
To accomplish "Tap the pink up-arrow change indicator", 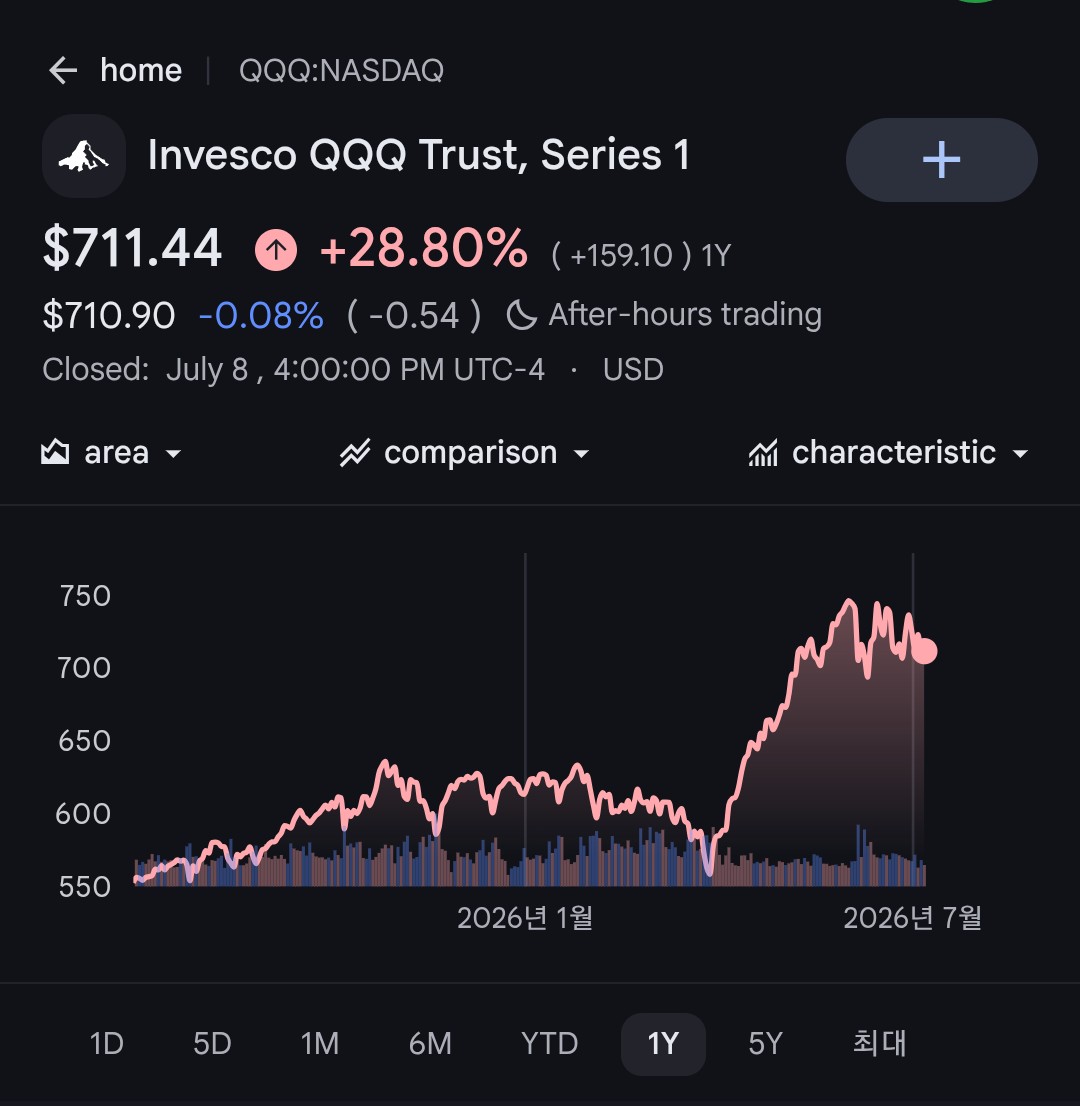I will (276, 250).
